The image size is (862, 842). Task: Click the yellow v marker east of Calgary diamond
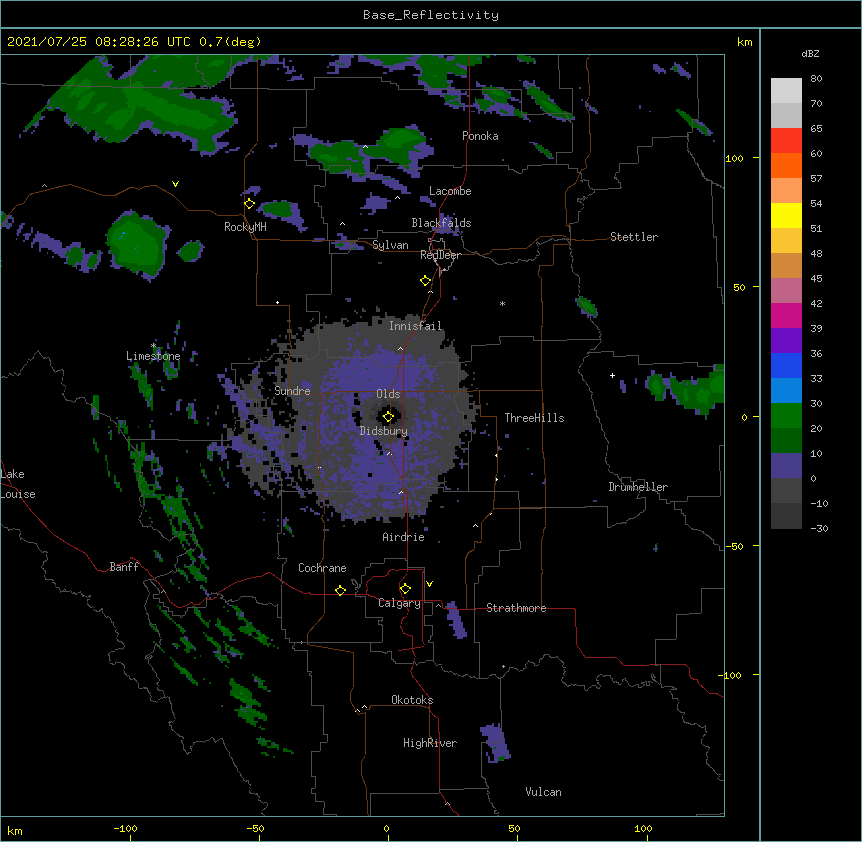click(x=429, y=584)
